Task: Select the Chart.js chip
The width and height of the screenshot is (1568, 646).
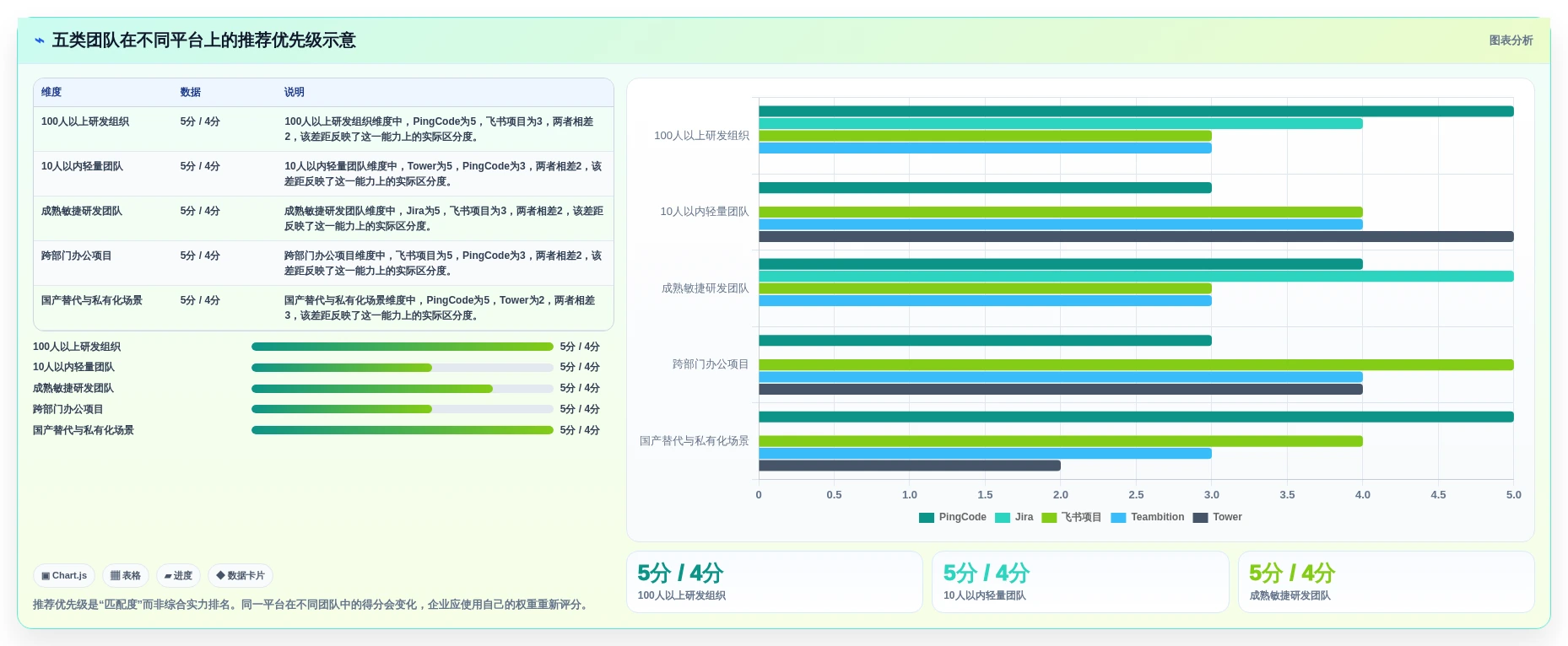Action: click(64, 576)
